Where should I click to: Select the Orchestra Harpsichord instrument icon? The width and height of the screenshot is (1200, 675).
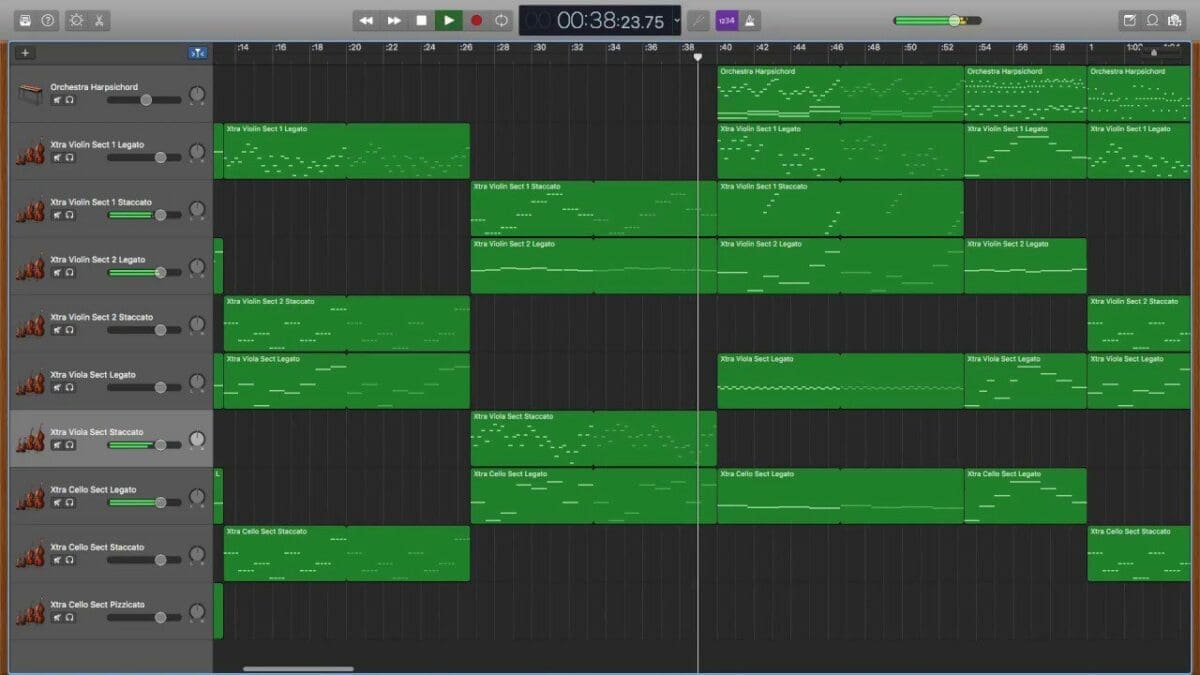(x=31, y=94)
